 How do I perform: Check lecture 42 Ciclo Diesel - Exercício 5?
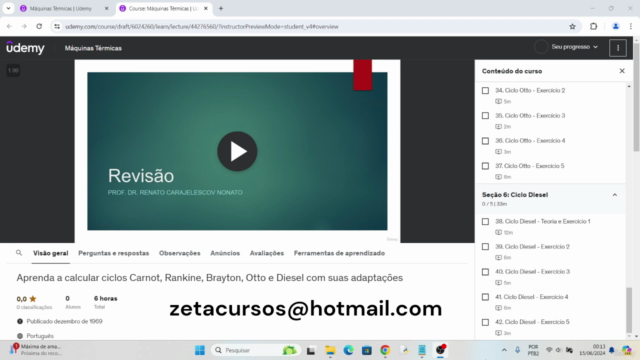(x=485, y=322)
